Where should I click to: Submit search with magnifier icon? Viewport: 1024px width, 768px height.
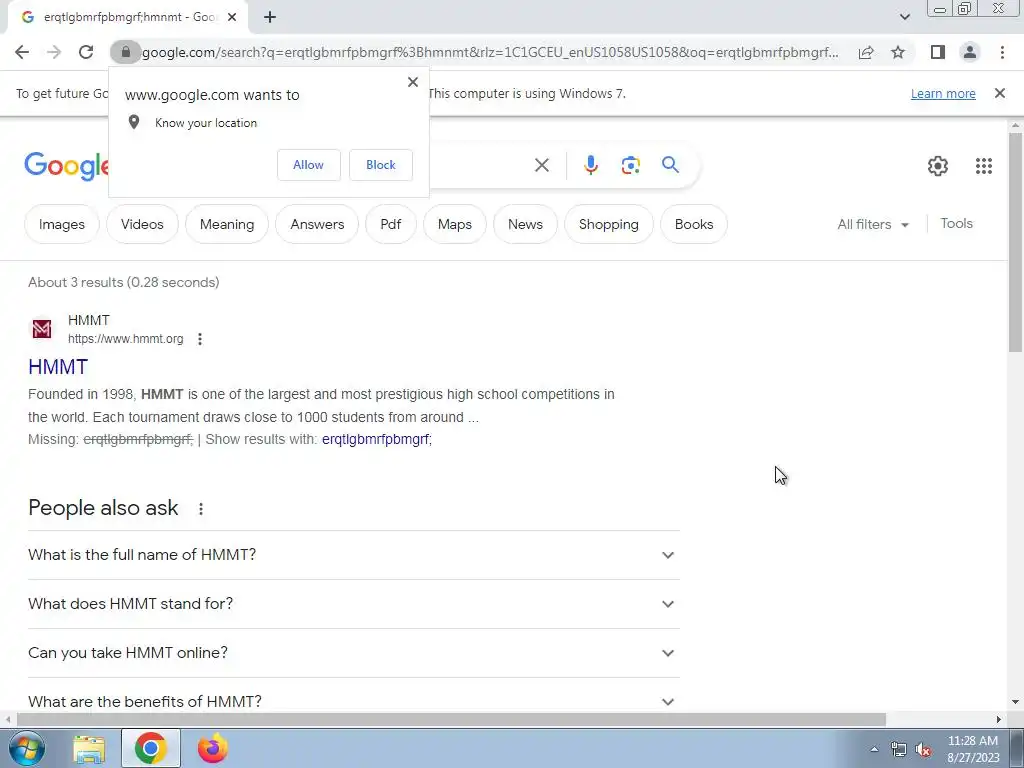coord(670,165)
